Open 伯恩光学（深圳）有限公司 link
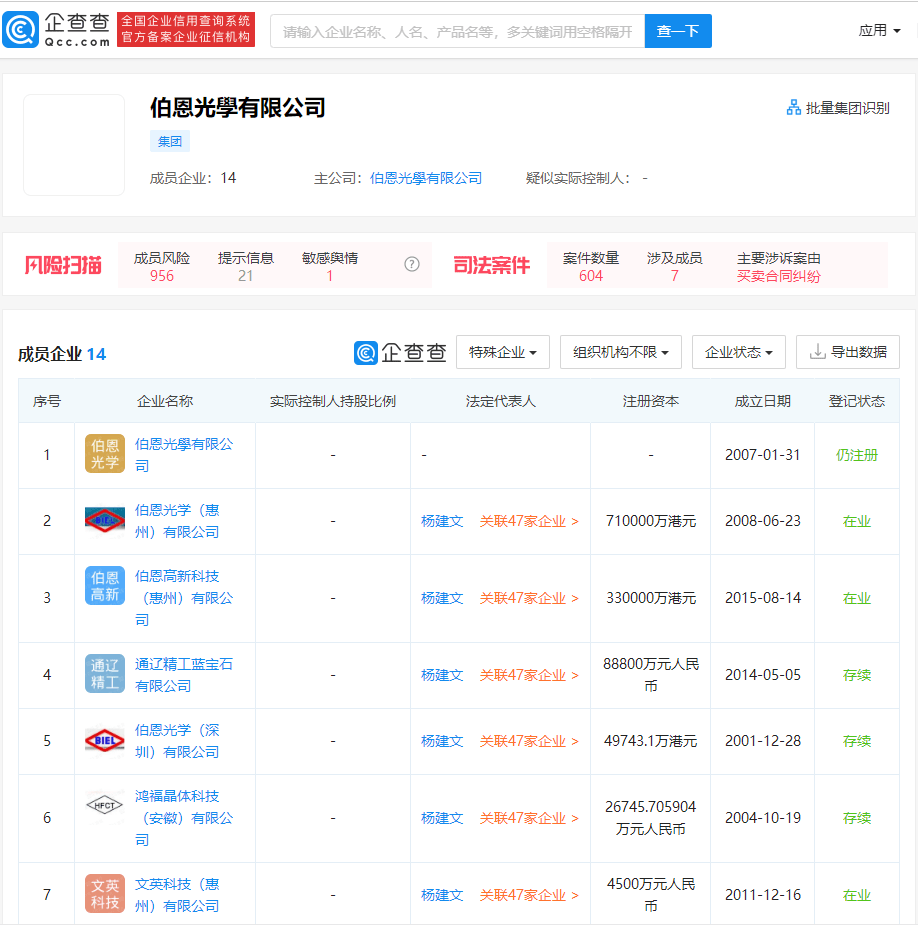This screenshot has height=927, width=918. (177, 741)
